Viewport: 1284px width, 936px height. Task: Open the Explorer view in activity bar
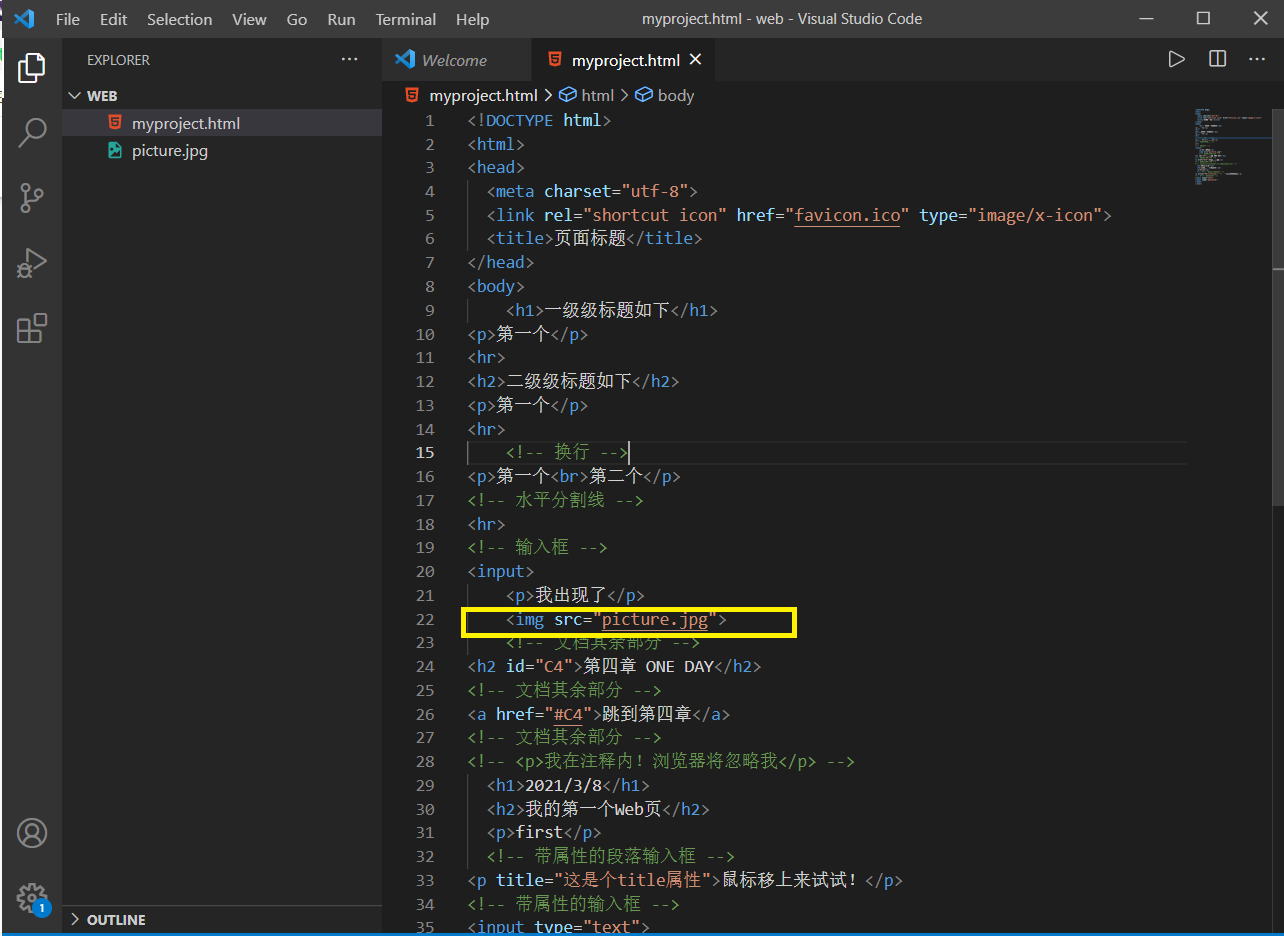pyautogui.click(x=32, y=68)
